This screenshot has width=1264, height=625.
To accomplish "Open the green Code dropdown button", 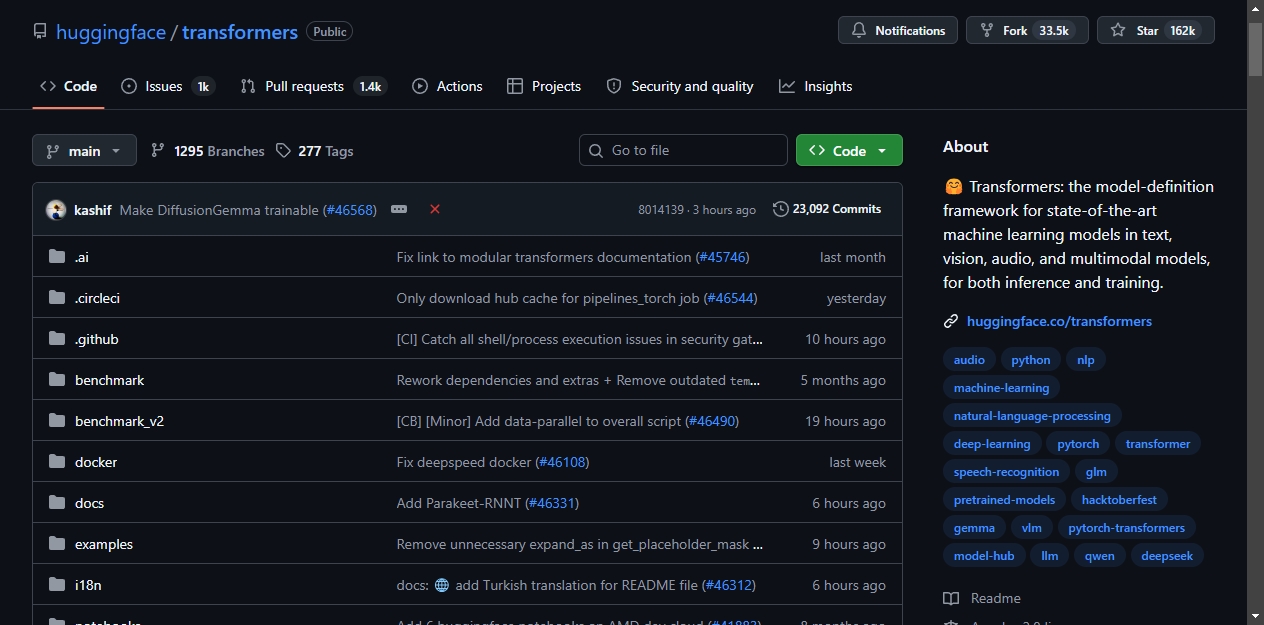I will [x=849, y=150].
